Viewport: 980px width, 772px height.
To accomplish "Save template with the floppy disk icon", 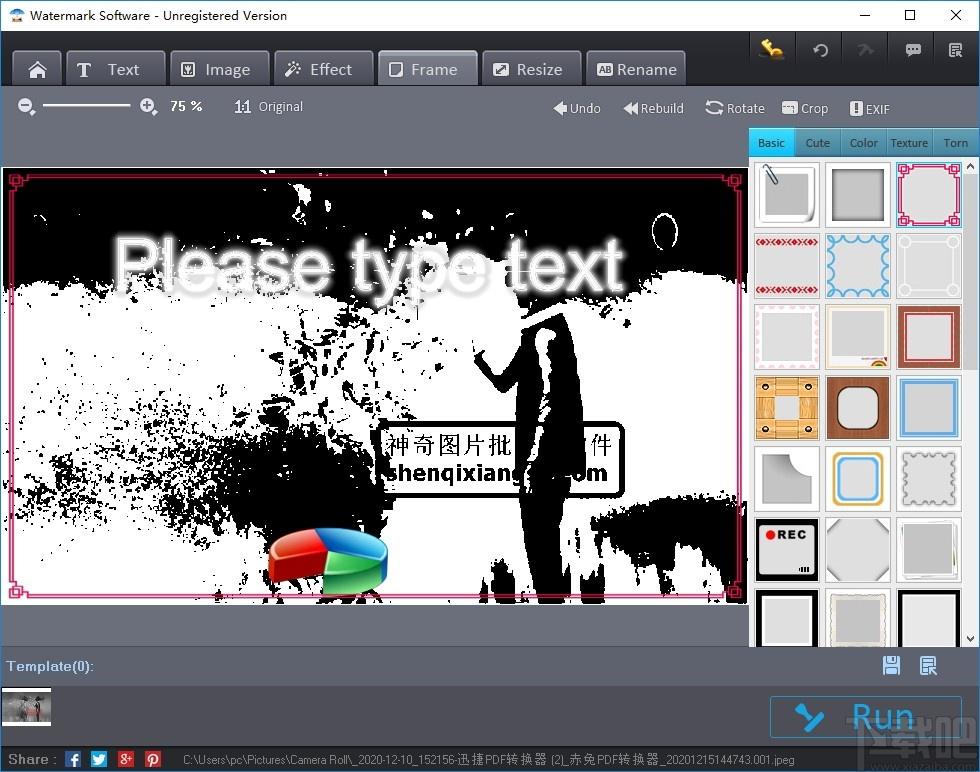I will [891, 666].
